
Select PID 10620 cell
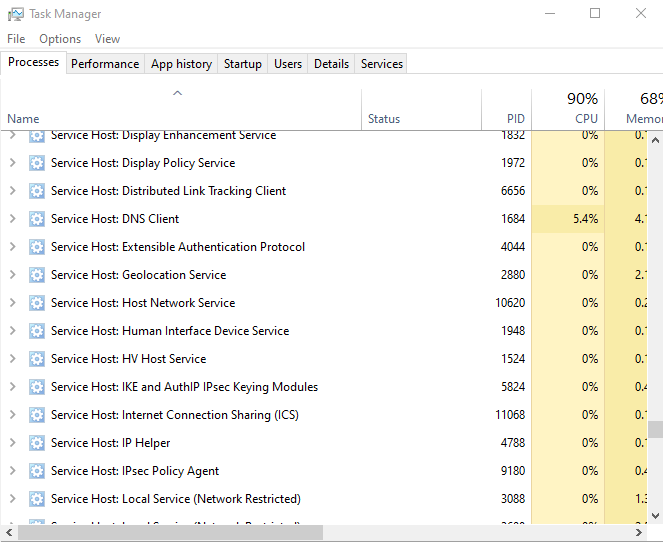(510, 303)
